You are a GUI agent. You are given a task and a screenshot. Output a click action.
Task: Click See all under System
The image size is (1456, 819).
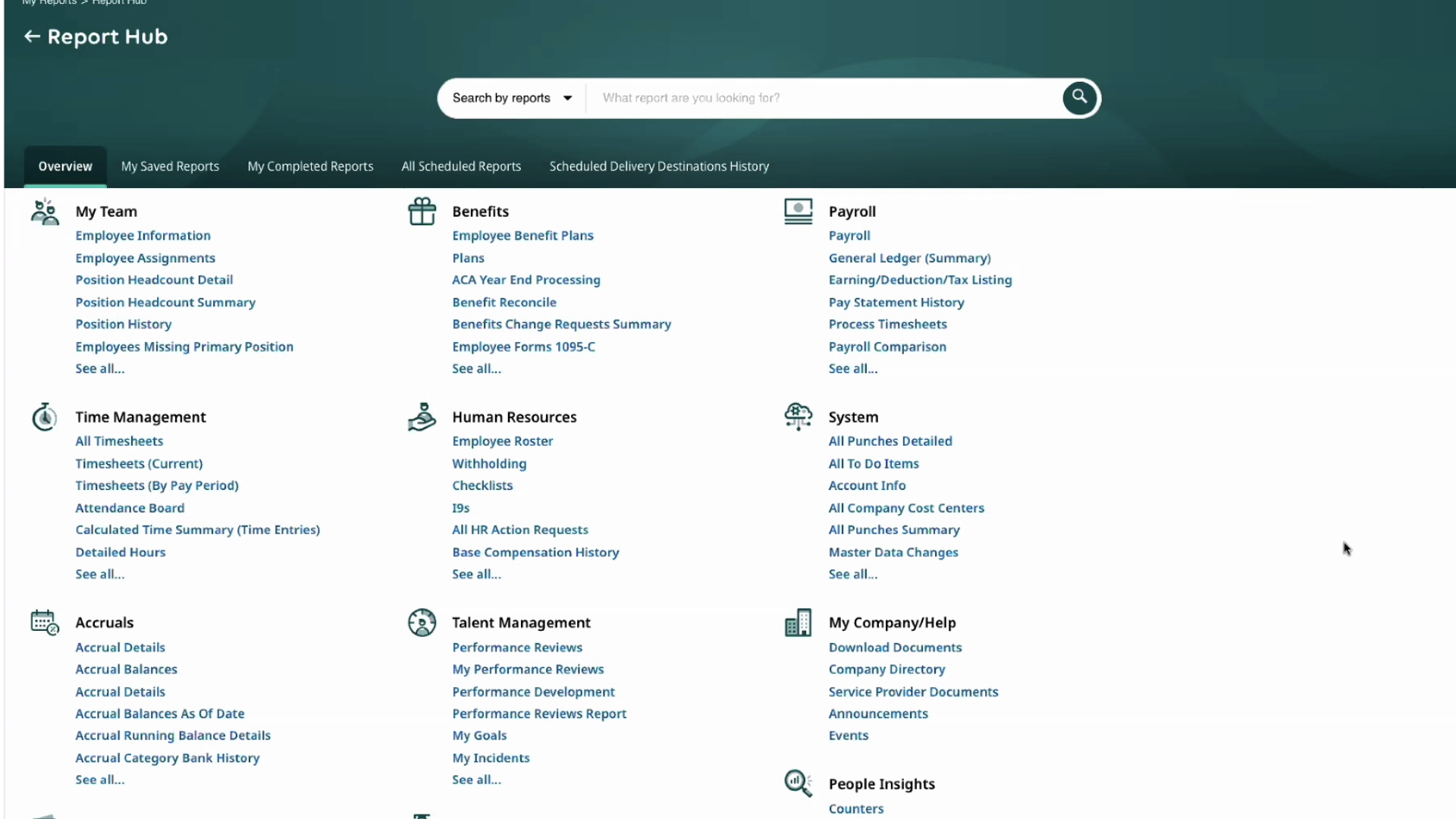point(853,574)
